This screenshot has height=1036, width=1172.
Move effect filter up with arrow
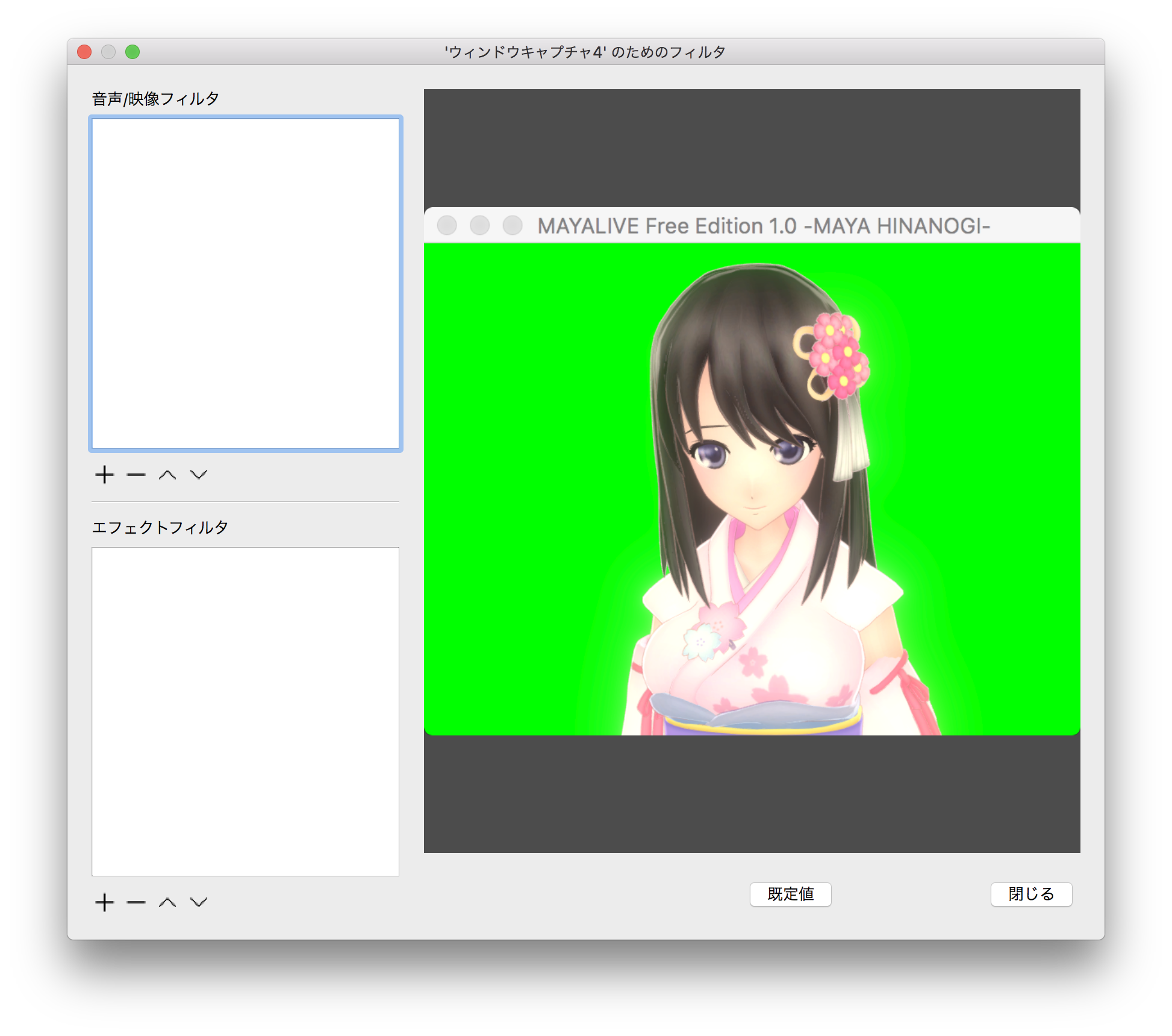167,902
